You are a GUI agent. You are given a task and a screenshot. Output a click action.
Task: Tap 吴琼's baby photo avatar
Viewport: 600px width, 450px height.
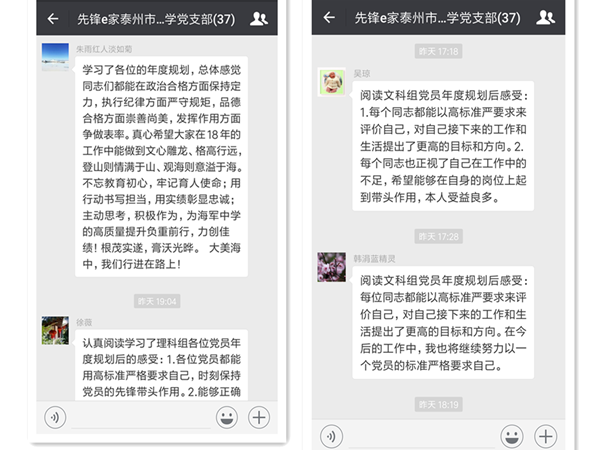pos(332,82)
